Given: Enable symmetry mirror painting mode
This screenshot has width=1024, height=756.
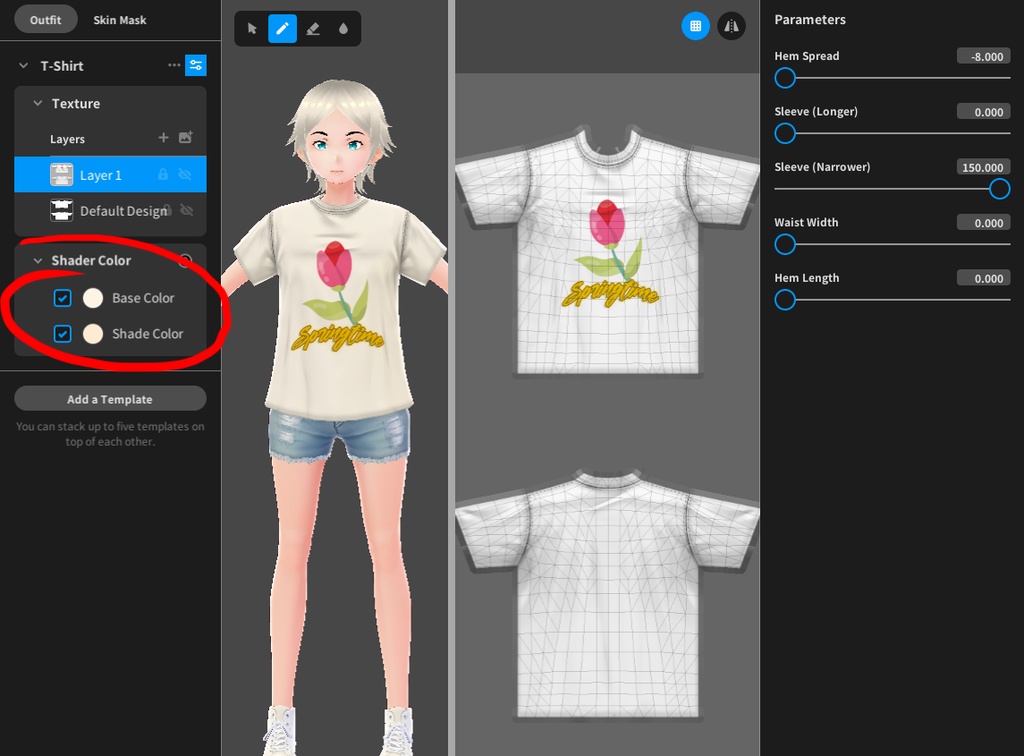Looking at the screenshot, I should click(x=731, y=25).
